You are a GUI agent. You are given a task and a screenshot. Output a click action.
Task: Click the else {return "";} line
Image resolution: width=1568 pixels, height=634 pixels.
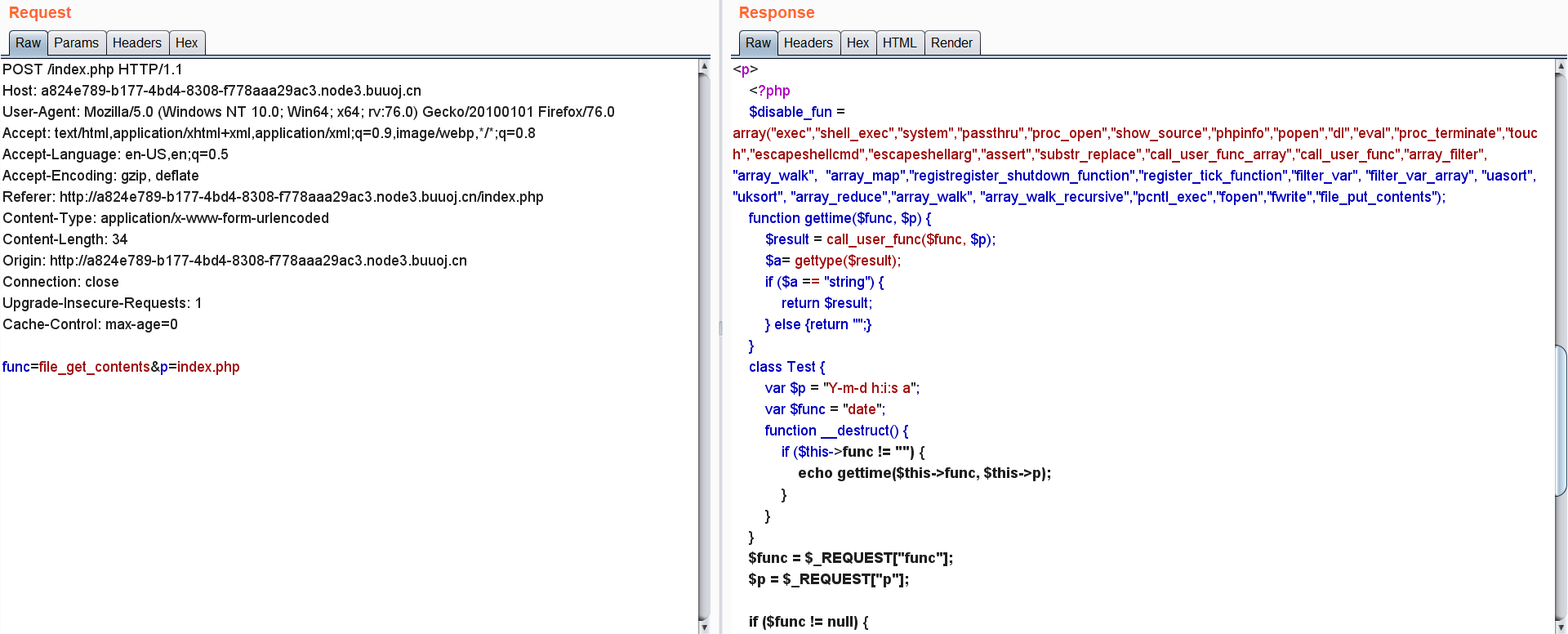pos(818,324)
